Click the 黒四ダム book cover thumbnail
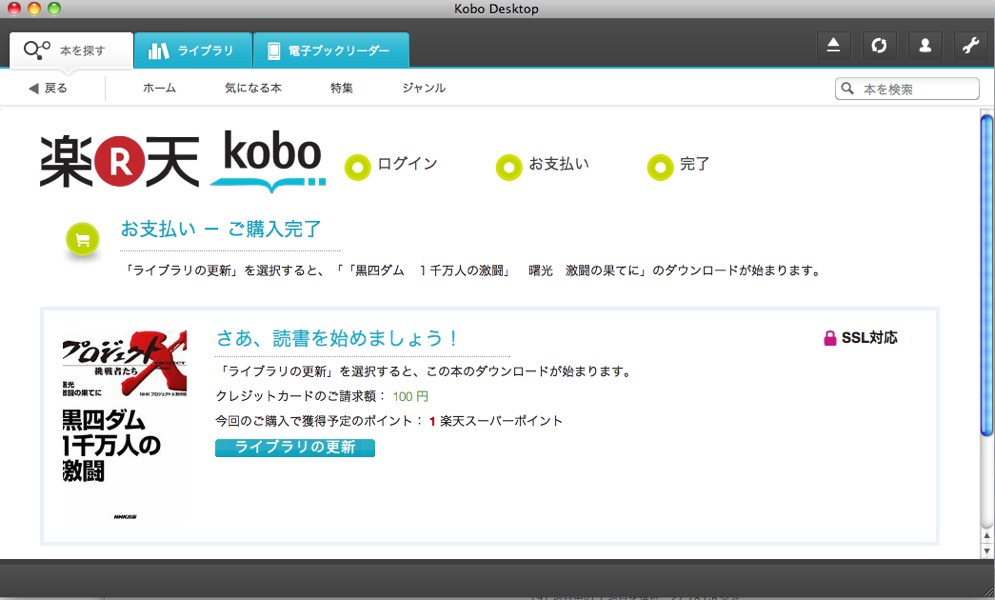This screenshot has height=600, width=995. tap(124, 425)
